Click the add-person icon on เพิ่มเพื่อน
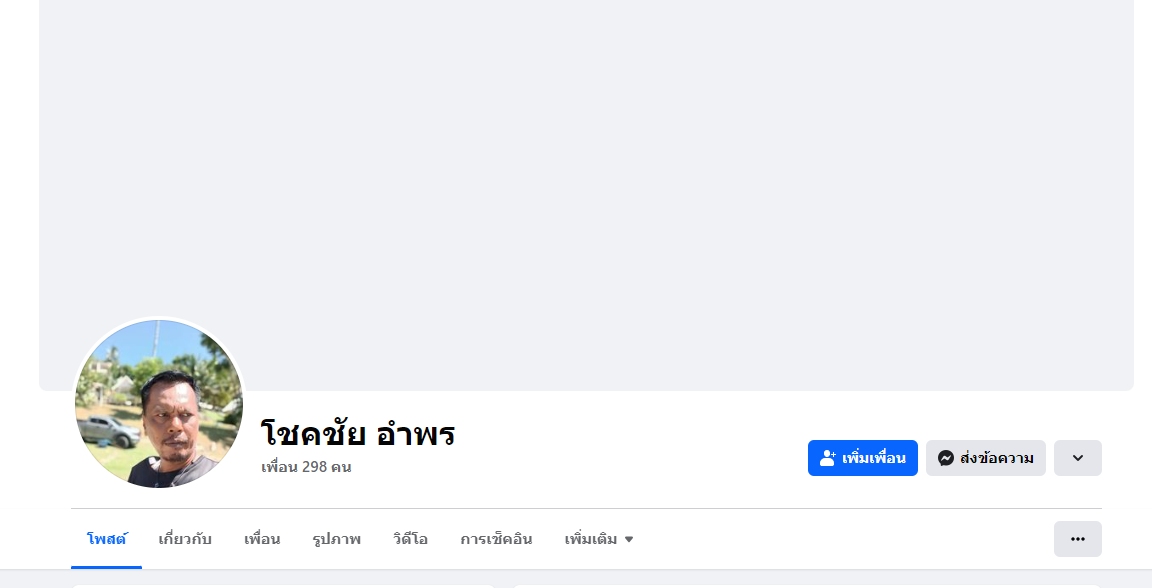This screenshot has height=588, width=1152. tap(827, 458)
